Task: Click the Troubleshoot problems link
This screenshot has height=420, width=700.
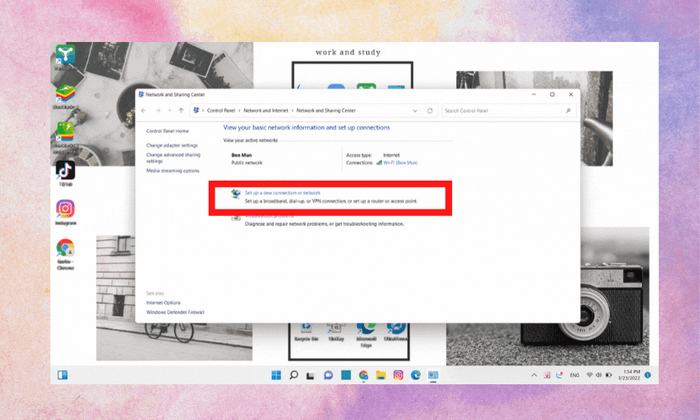Action: click(270, 216)
